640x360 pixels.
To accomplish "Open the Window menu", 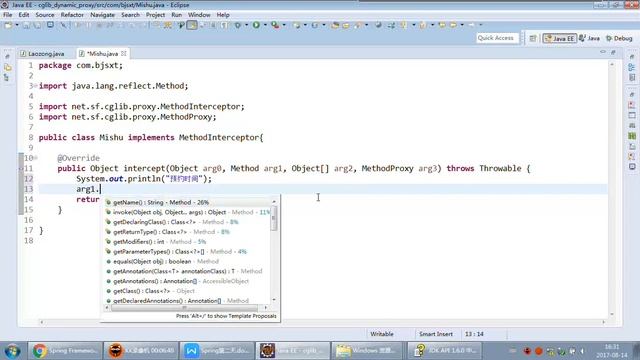I will (199, 15).
